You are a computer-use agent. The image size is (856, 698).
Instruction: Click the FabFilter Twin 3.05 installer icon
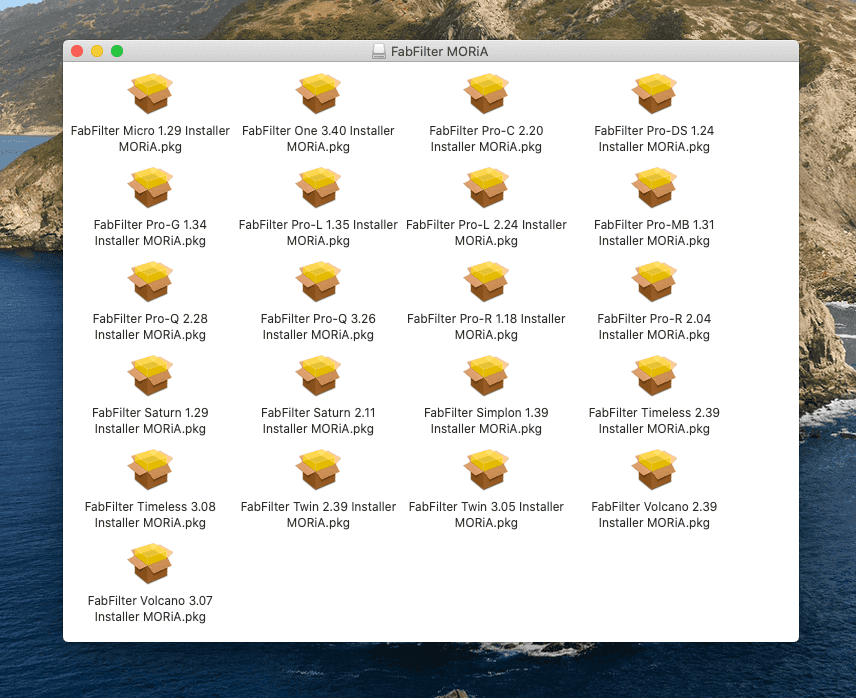pos(486,470)
